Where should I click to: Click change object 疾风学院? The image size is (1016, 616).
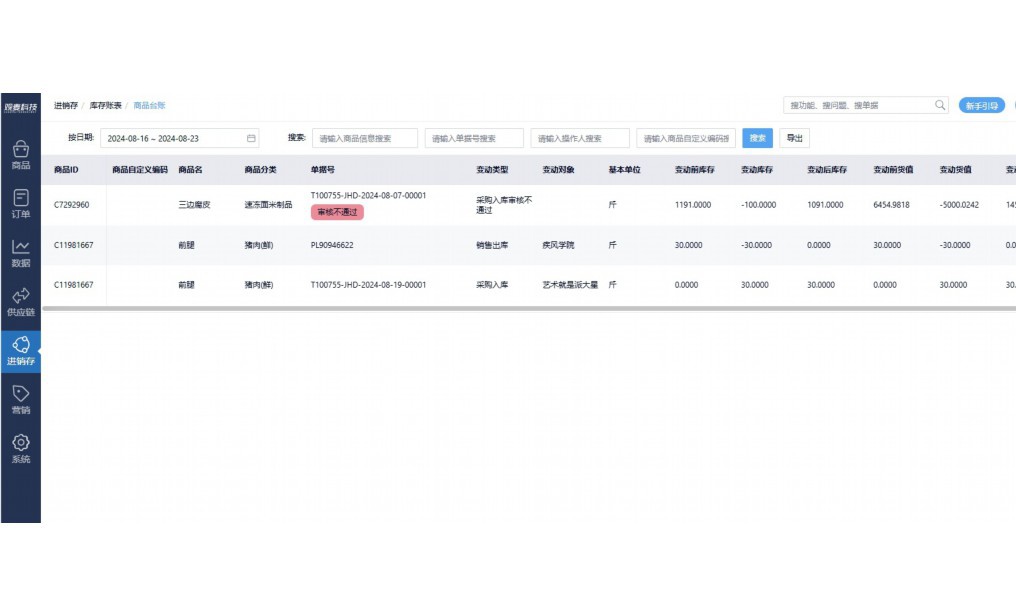pos(559,245)
